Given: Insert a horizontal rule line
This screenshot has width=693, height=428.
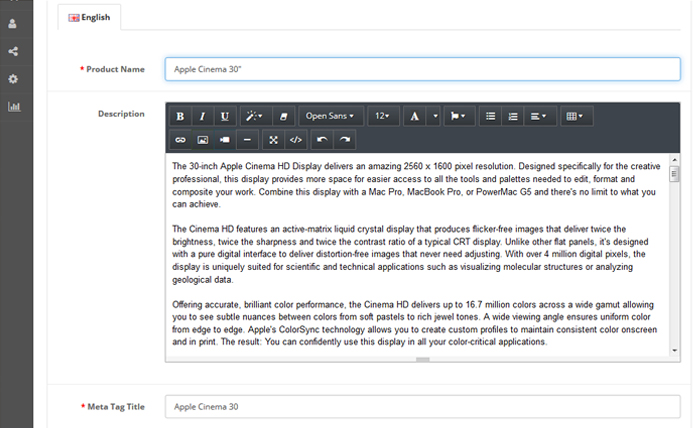Looking at the screenshot, I should coord(247,140).
